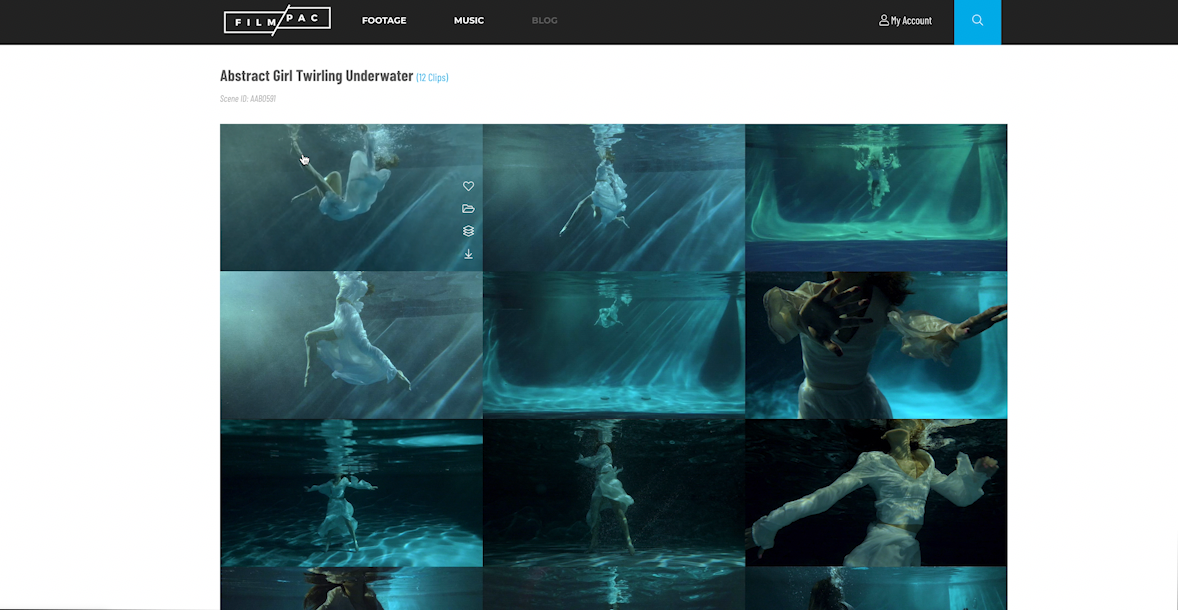Open the MUSIC section
This screenshot has width=1178, height=610.
(469, 20)
